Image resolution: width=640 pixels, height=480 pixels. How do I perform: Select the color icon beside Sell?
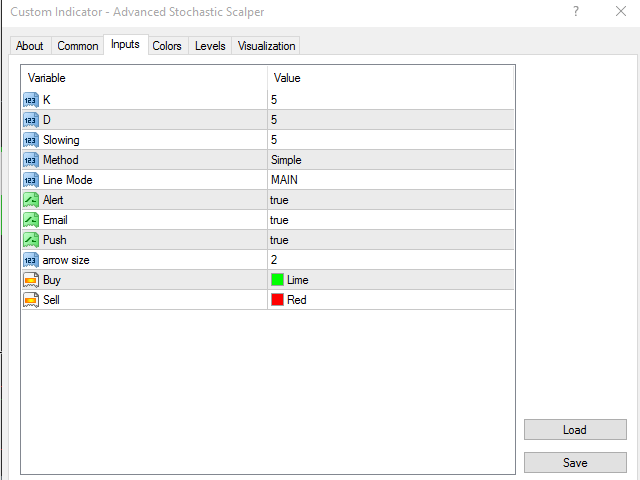[30, 300]
